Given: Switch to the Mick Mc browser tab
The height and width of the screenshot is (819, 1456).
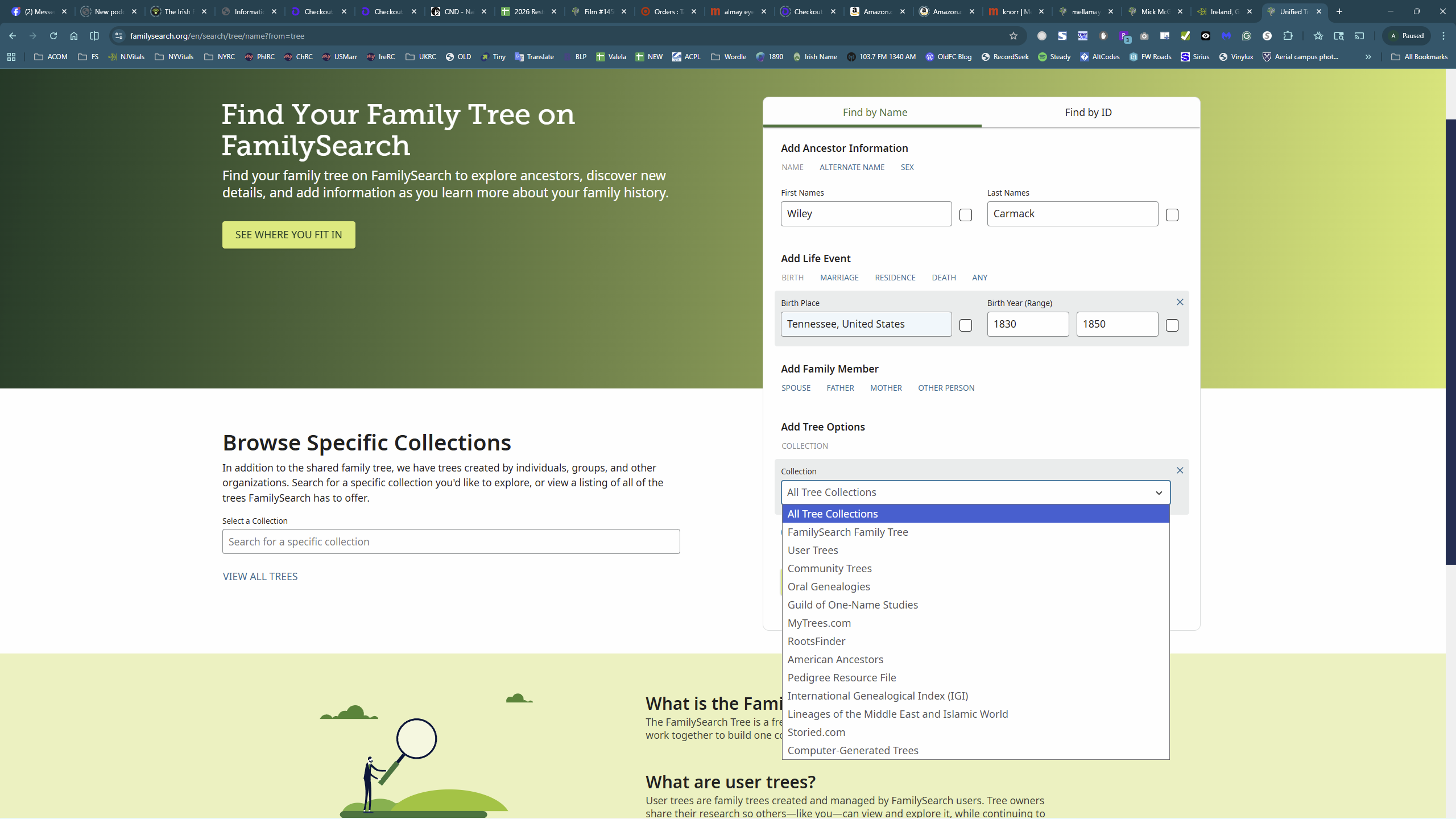Looking at the screenshot, I should (1156, 11).
